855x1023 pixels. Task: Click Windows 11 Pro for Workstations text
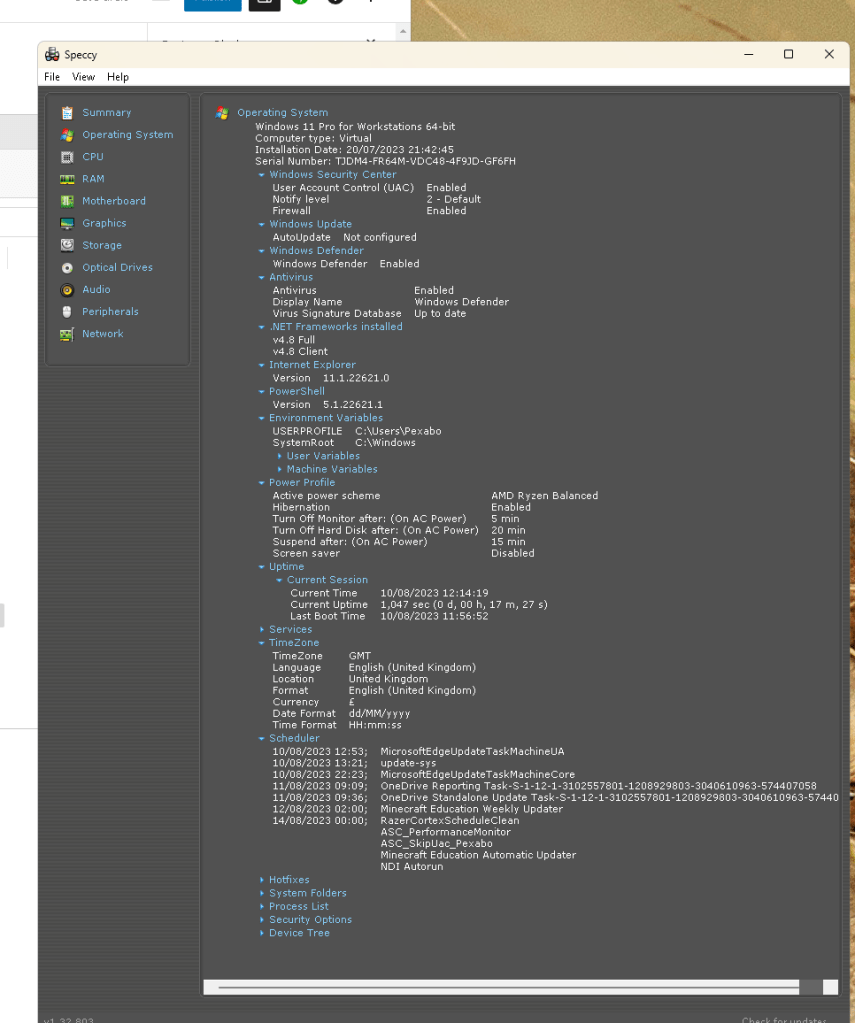(x=355, y=127)
